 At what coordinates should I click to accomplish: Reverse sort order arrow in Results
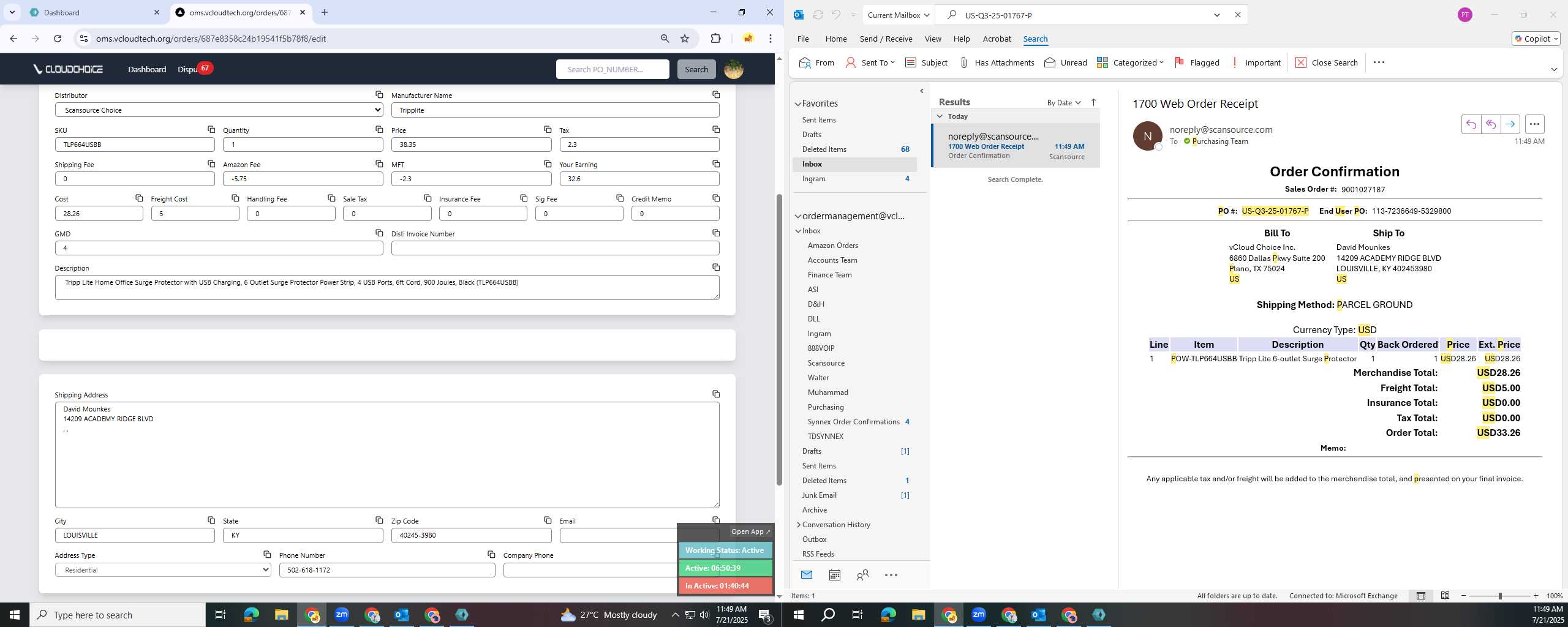(x=1093, y=102)
